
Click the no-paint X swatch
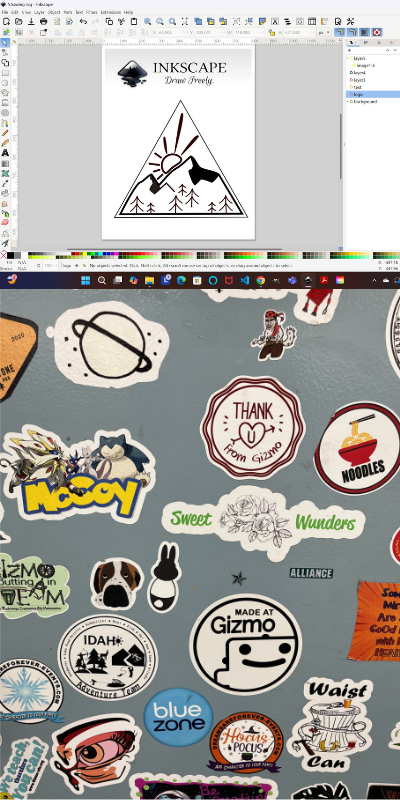point(4,255)
